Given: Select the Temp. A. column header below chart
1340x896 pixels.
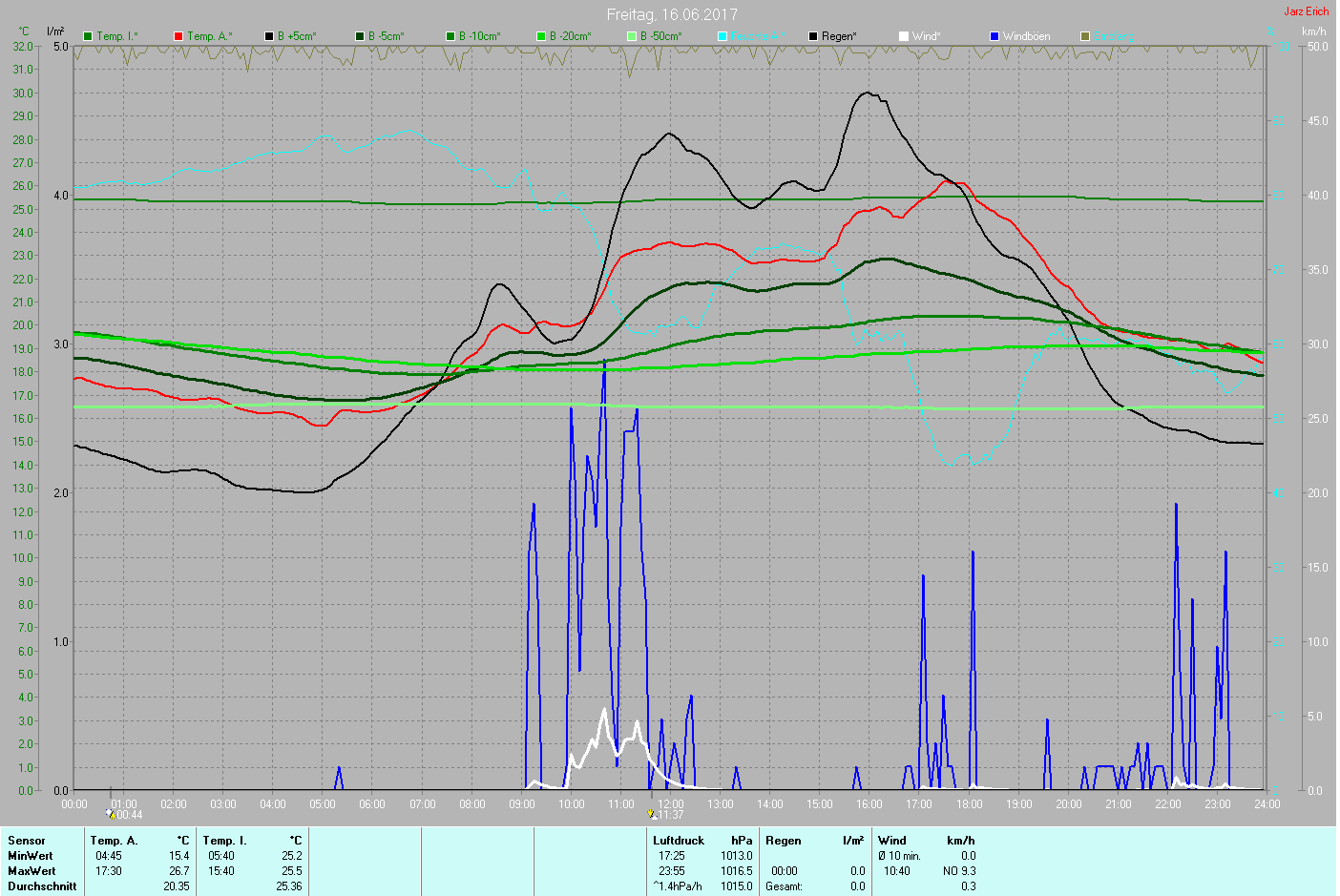Looking at the screenshot, I should point(114,841).
